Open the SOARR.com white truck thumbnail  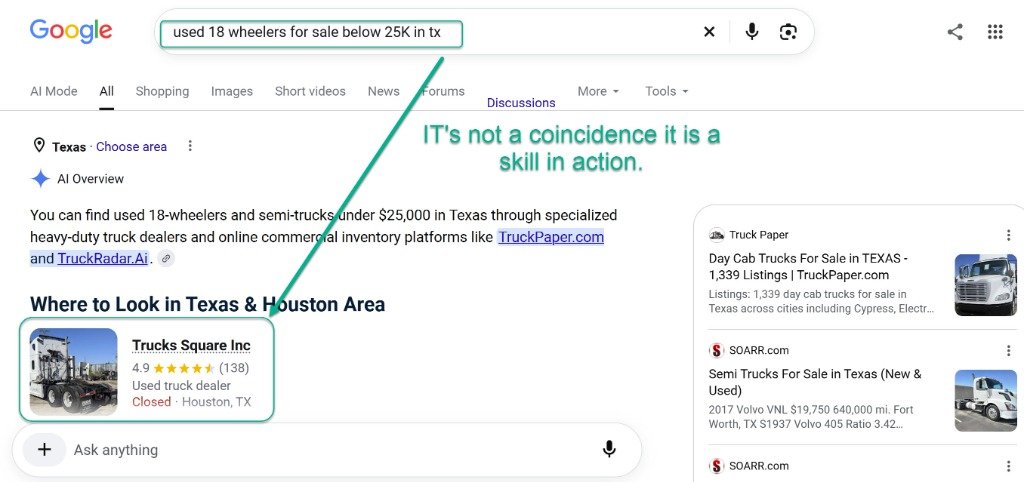click(x=985, y=400)
